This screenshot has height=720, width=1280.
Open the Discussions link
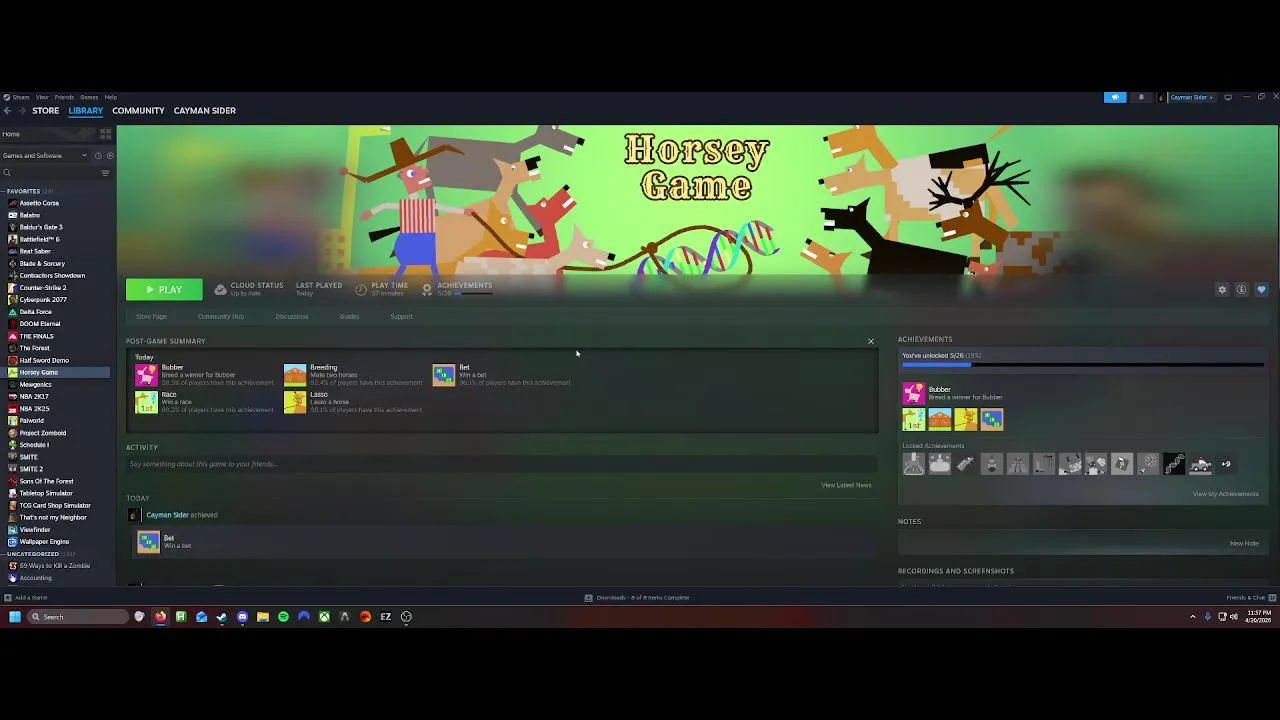(x=292, y=317)
